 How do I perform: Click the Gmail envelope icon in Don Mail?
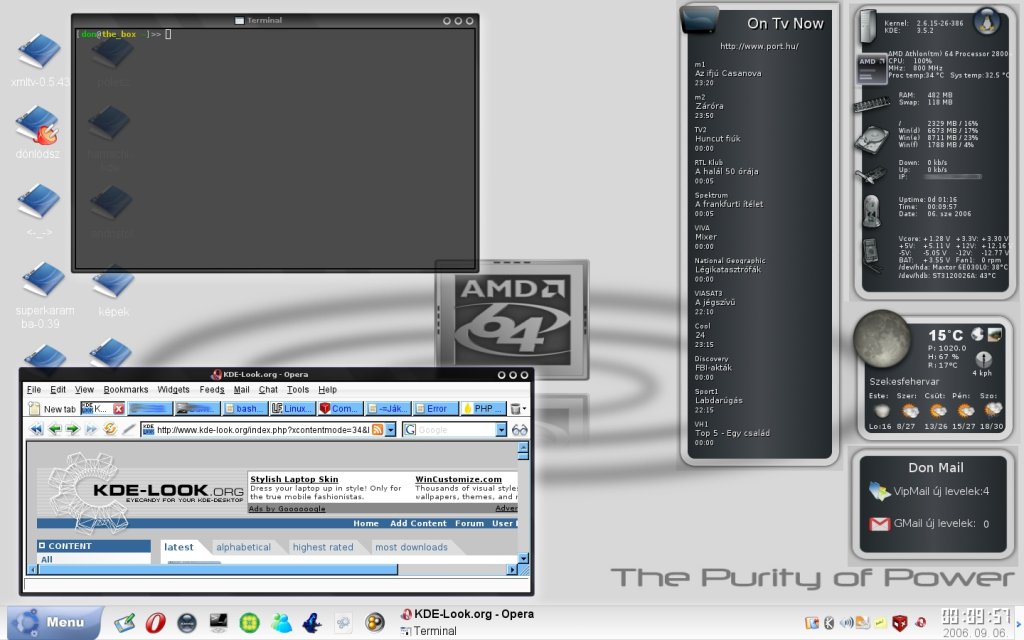click(x=880, y=524)
